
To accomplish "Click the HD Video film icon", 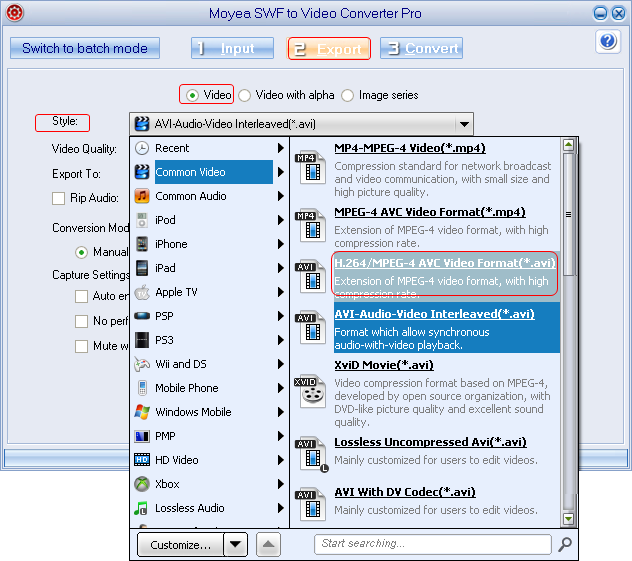I will [142, 460].
